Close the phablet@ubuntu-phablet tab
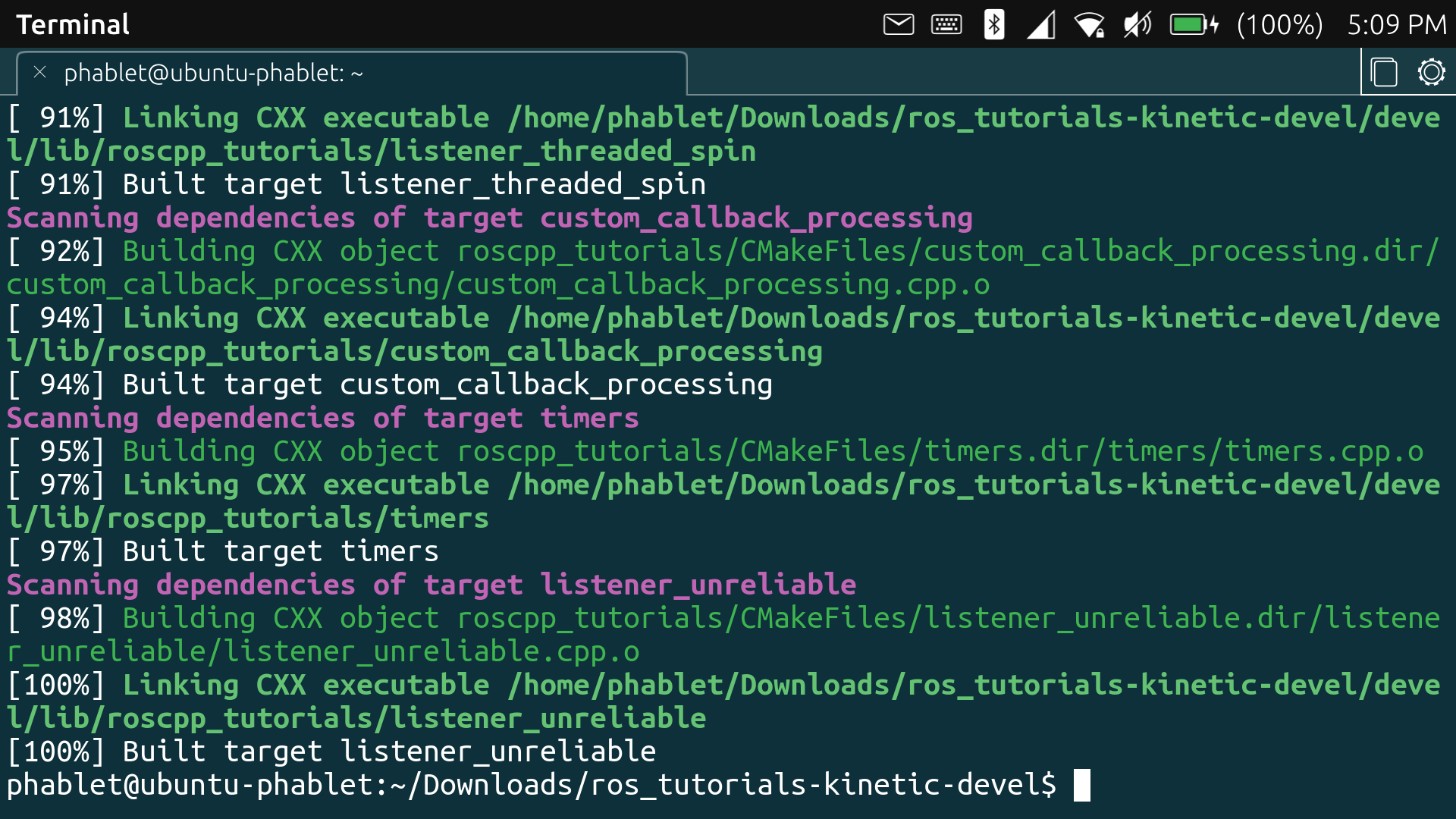 [x=40, y=72]
